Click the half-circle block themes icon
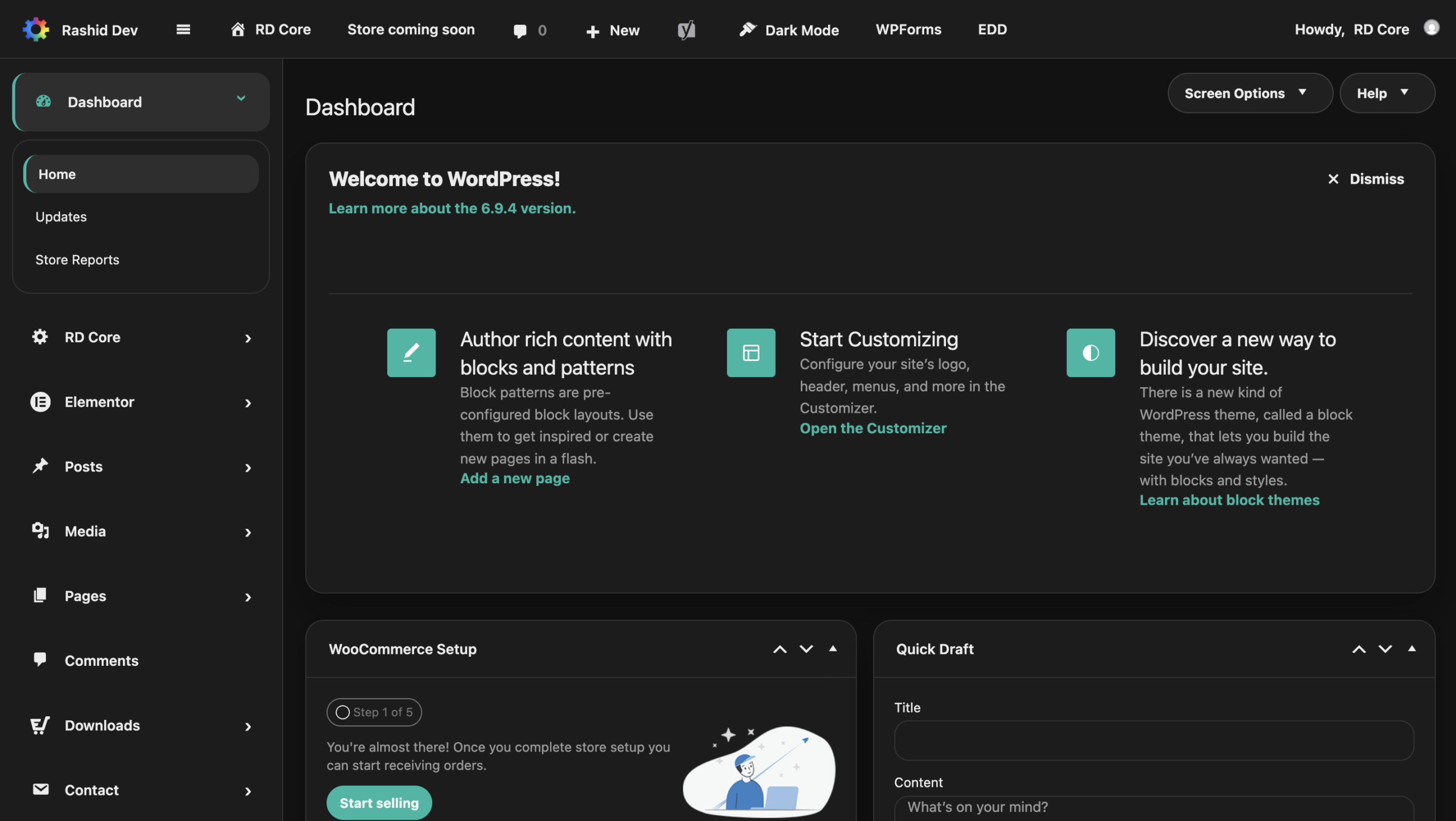 click(x=1090, y=353)
